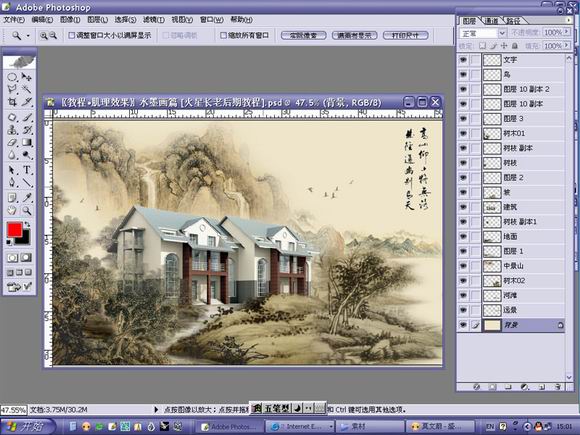580x435 pixels.
Task: Open the 滤镜(T) menu
Action: click(154, 20)
